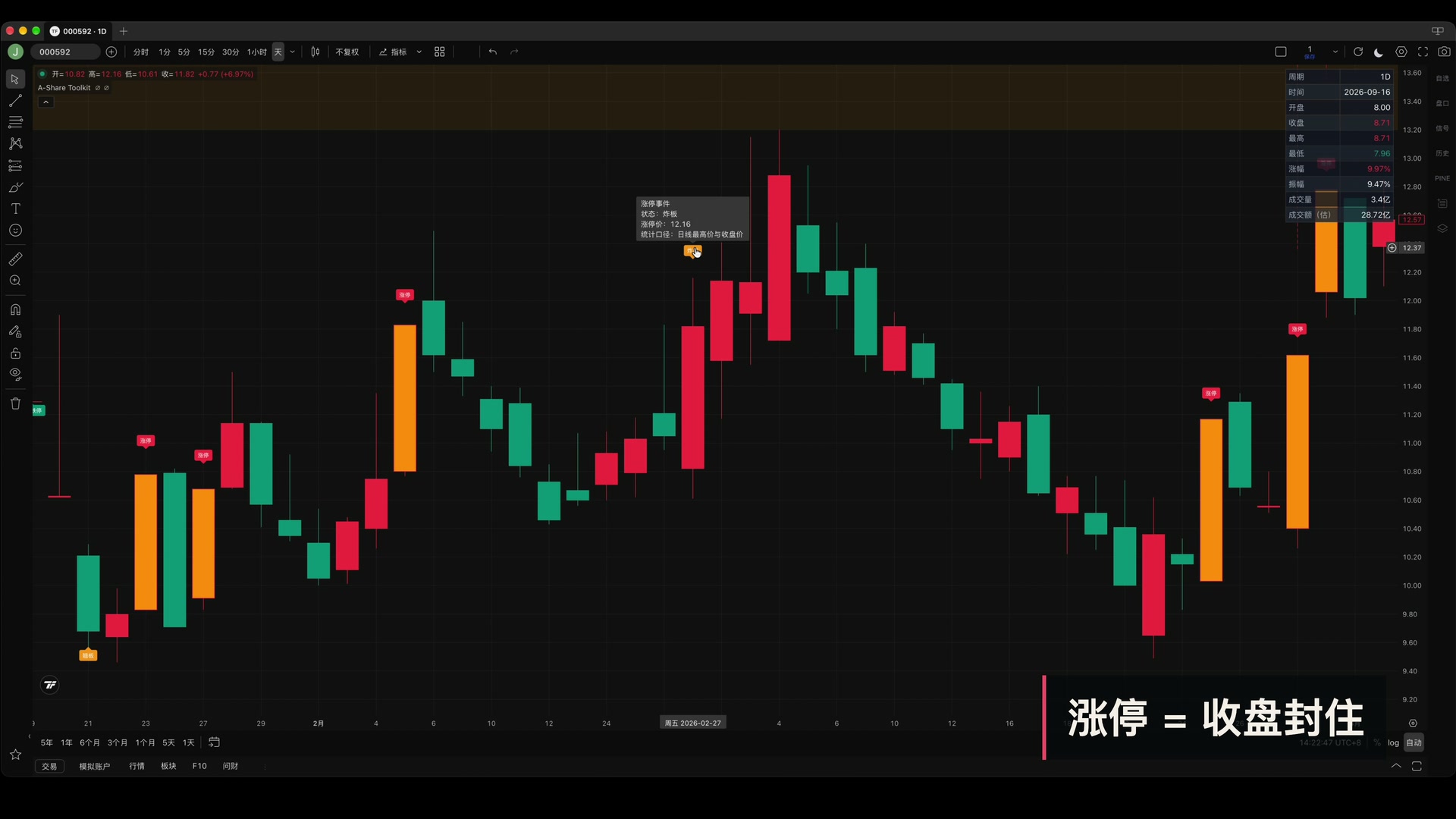Screen dimensions: 1456x819
Task: Click the J user avatar
Action: pos(15,52)
